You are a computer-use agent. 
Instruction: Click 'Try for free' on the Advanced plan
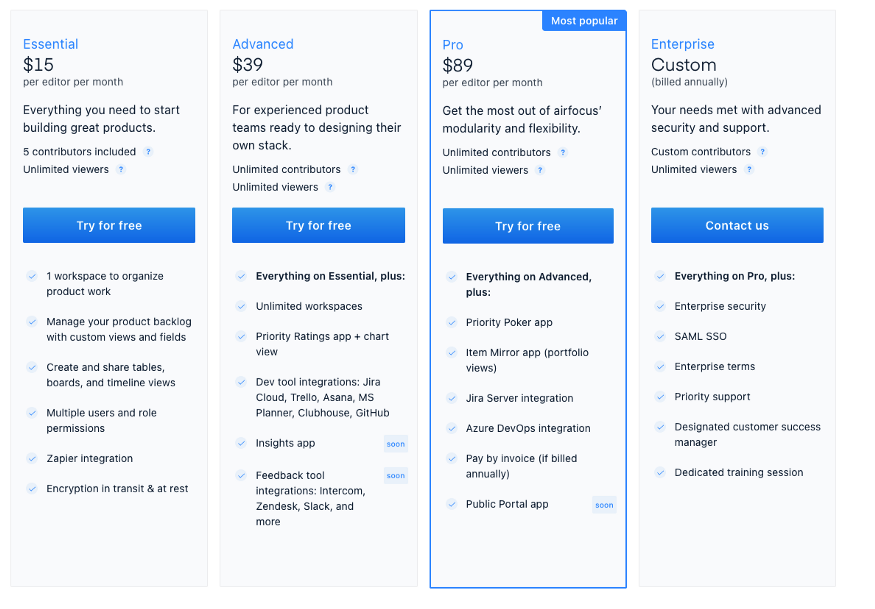[318, 225]
